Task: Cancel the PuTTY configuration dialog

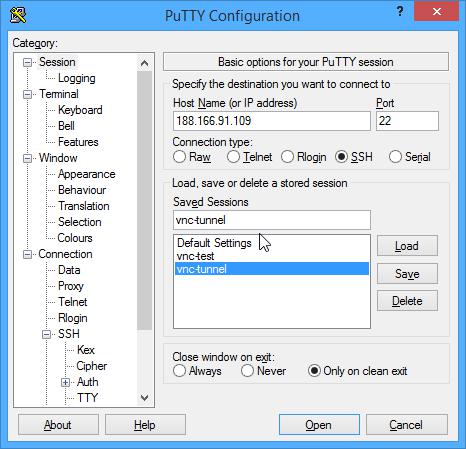Action: [407, 425]
